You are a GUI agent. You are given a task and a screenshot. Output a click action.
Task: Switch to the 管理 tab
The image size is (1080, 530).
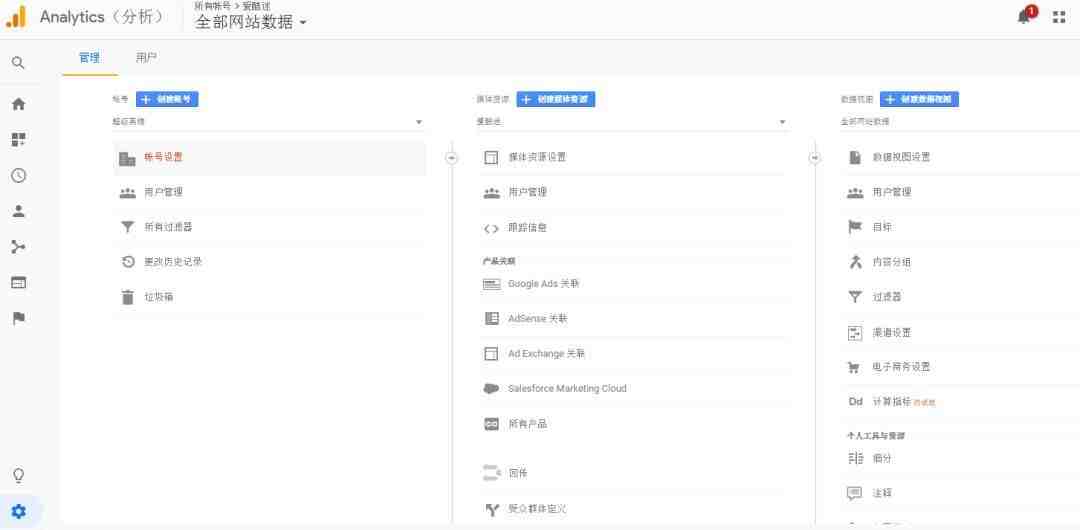coord(90,58)
